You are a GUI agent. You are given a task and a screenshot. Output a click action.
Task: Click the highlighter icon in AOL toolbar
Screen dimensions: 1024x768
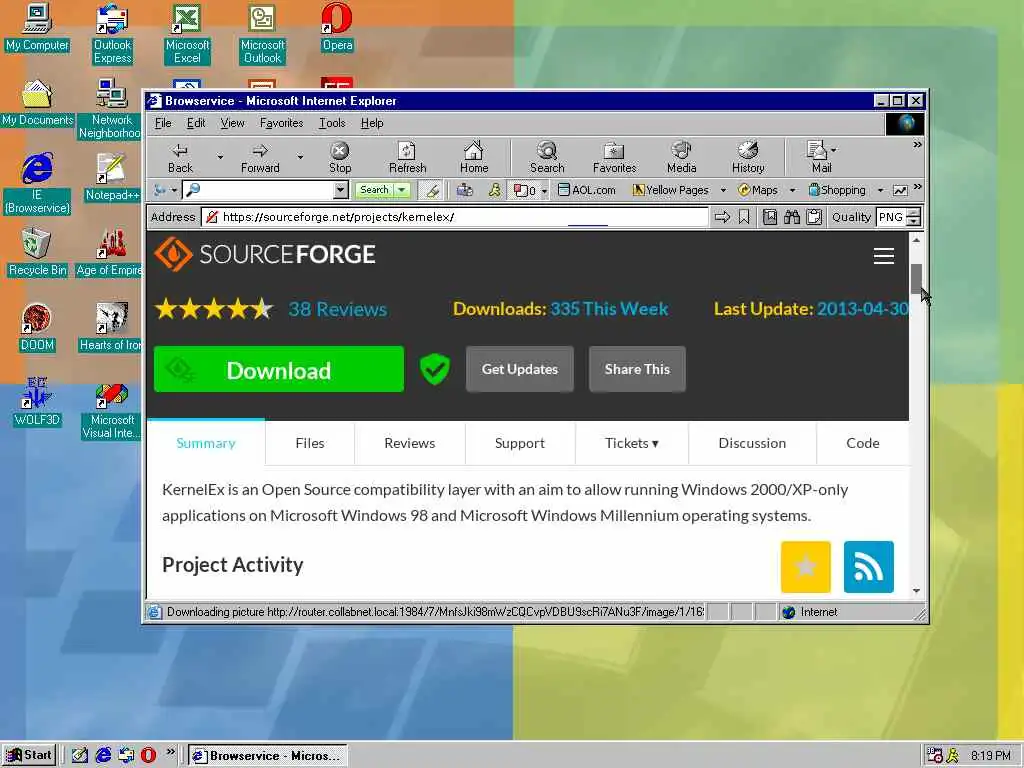pyautogui.click(x=432, y=190)
